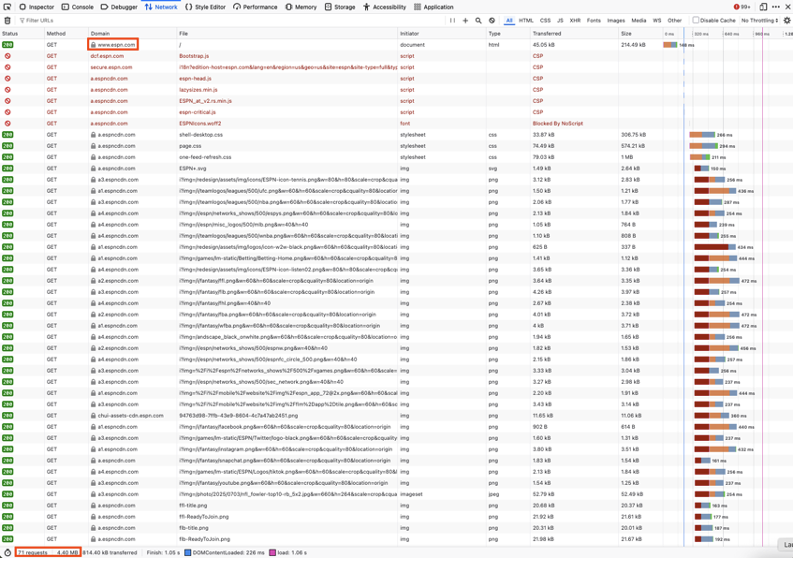The width and height of the screenshot is (794, 562).
Task: Switch to the Inspector tab
Action: point(36,7)
